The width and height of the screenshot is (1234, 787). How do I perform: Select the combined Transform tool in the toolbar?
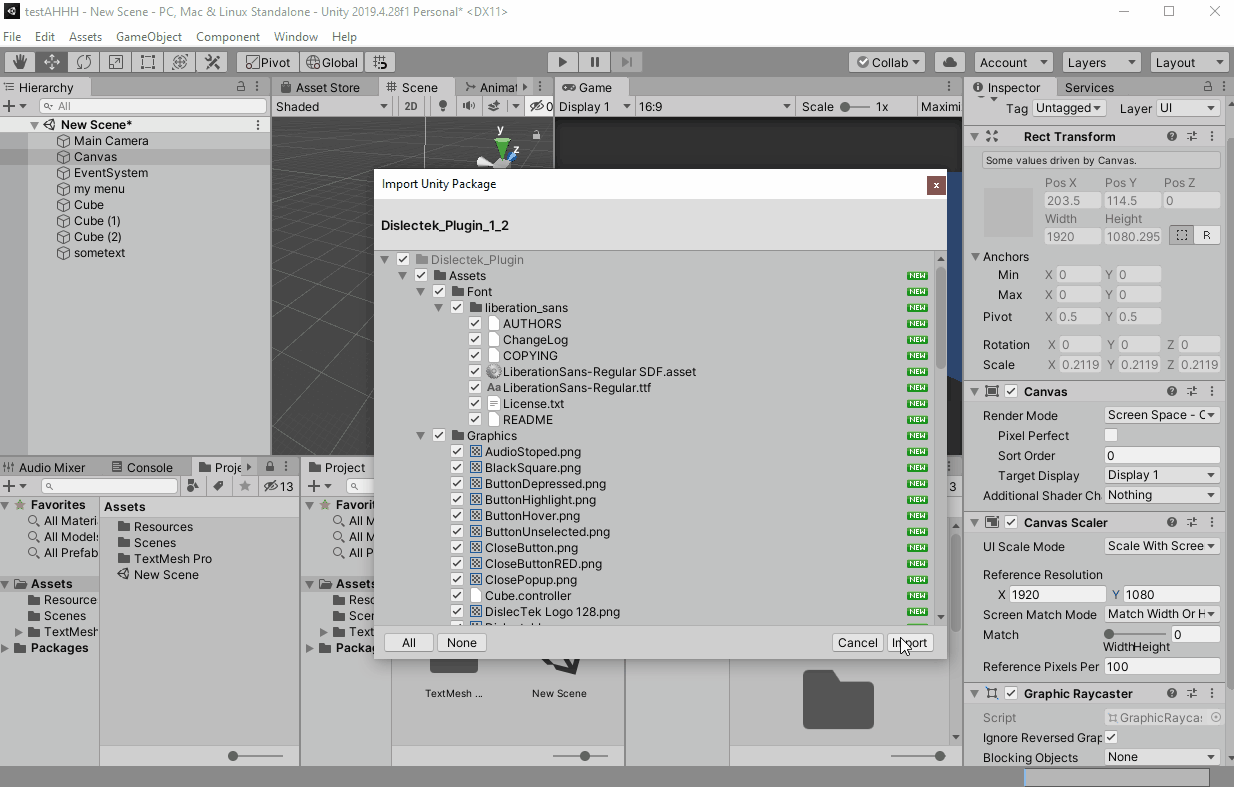click(180, 62)
